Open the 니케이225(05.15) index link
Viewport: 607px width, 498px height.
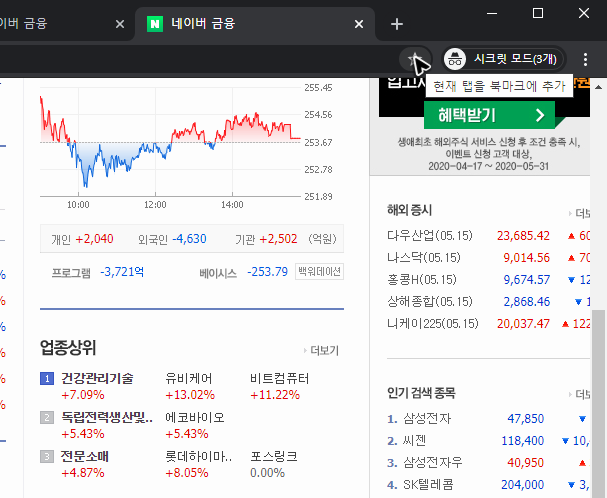coord(433,324)
